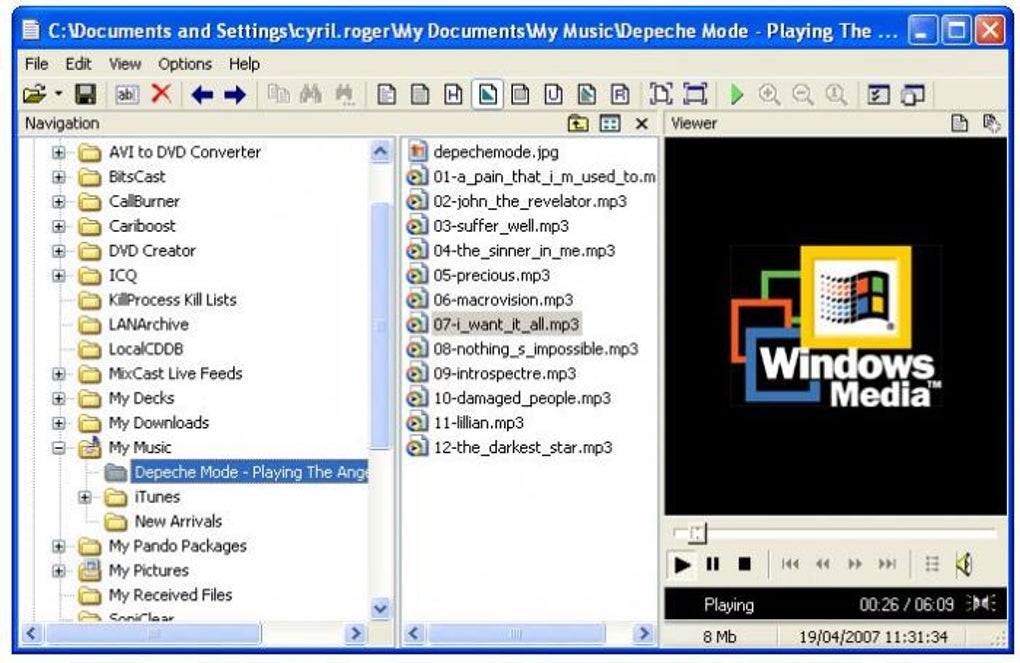Select the New Arrivals folder
Screen dimensions: 1020x663
click(178, 522)
